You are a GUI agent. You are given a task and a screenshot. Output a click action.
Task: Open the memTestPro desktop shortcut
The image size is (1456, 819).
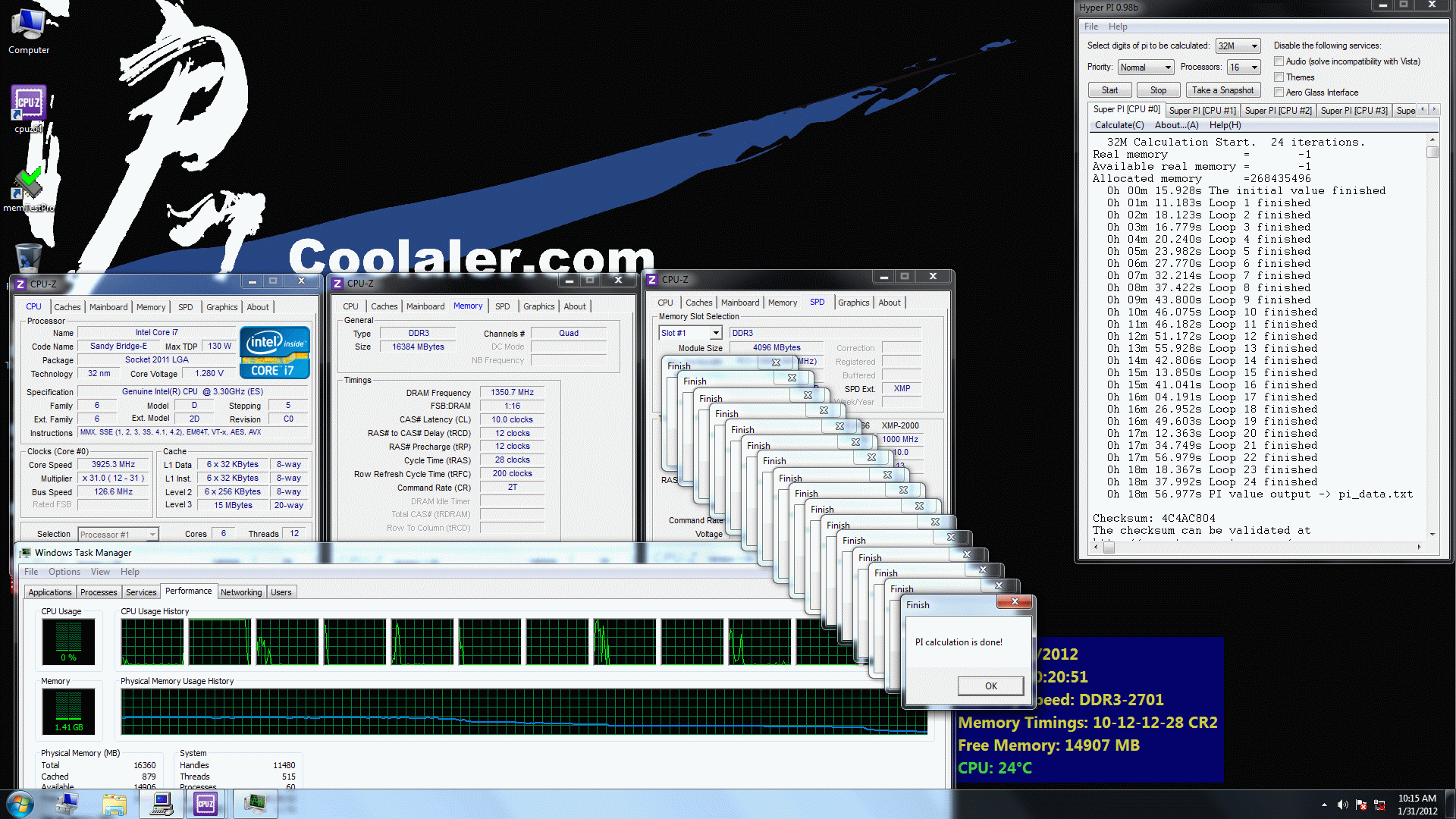click(x=29, y=190)
